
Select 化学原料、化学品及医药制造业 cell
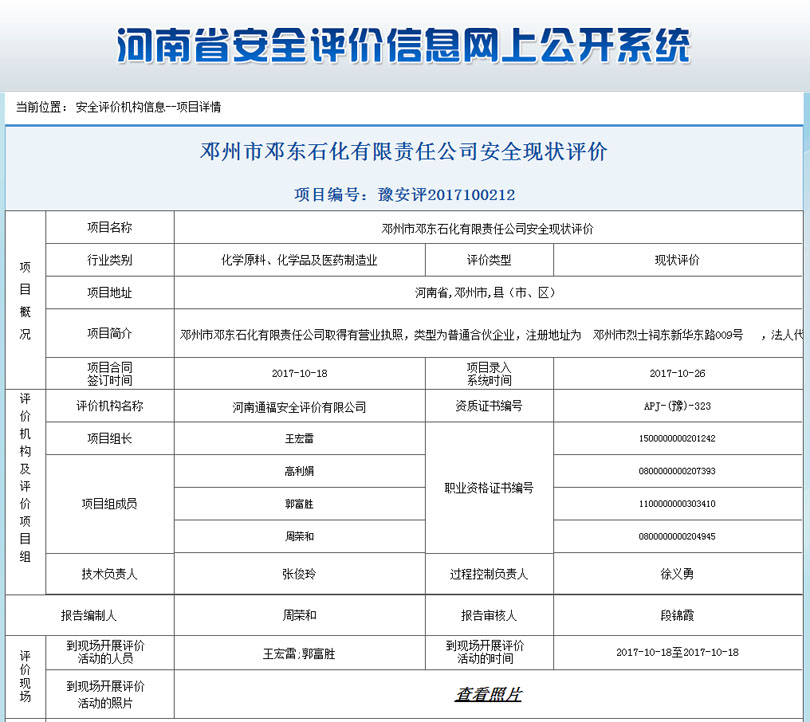(x=300, y=260)
